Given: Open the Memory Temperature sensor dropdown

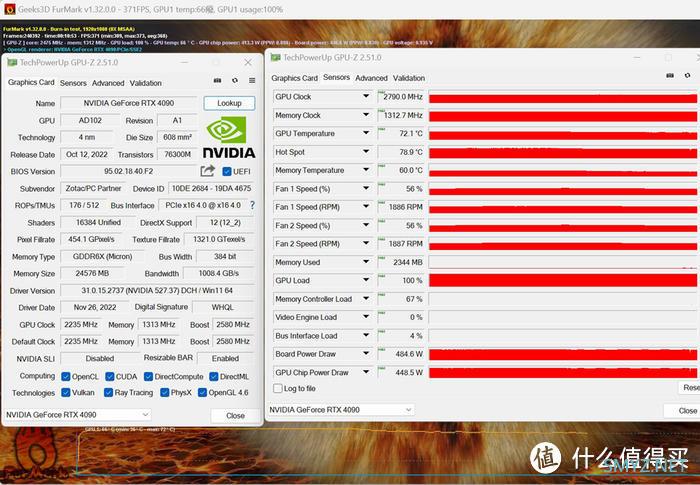Looking at the screenshot, I should tap(366, 170).
